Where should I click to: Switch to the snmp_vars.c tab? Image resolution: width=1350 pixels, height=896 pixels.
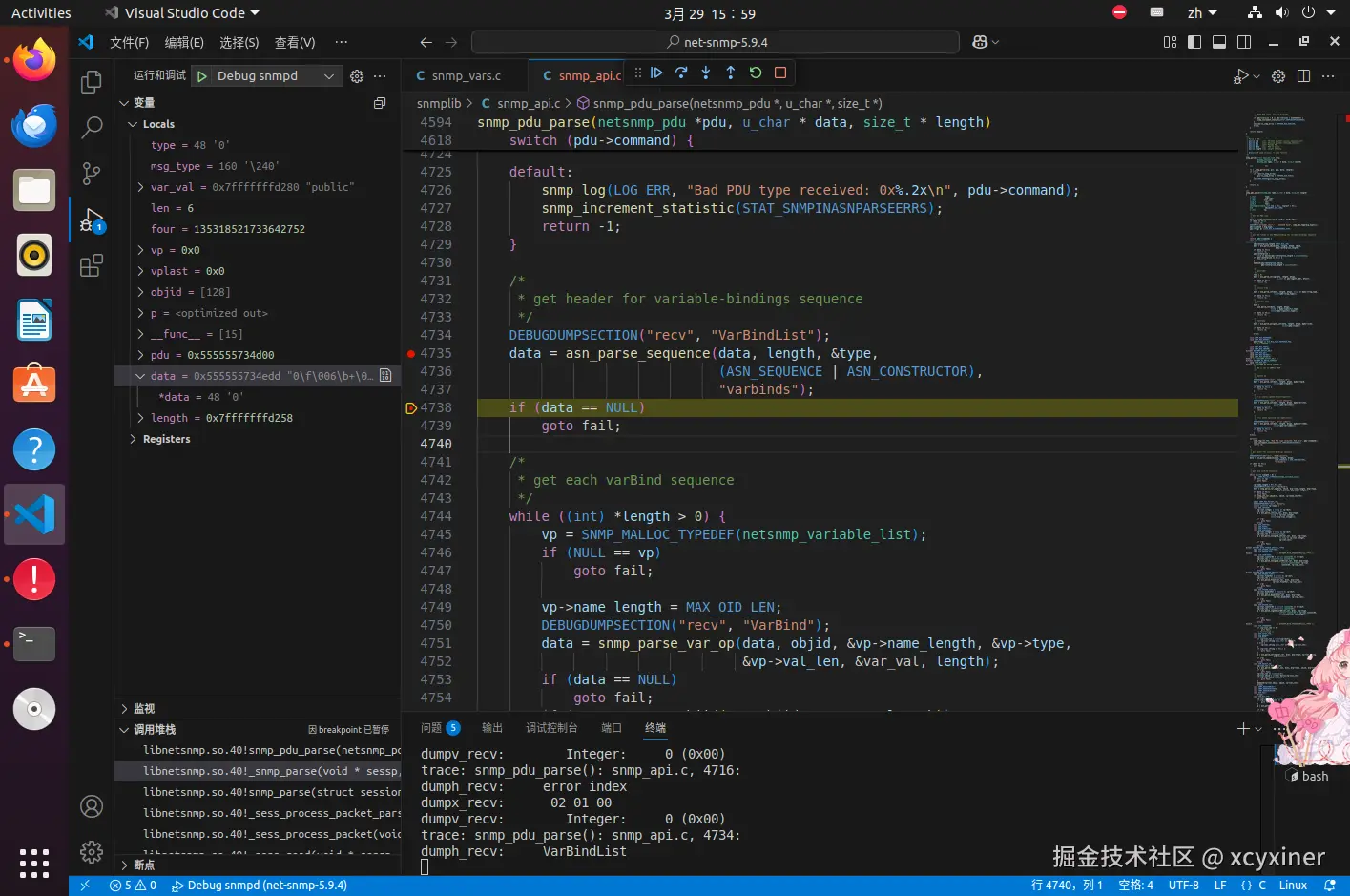point(465,76)
